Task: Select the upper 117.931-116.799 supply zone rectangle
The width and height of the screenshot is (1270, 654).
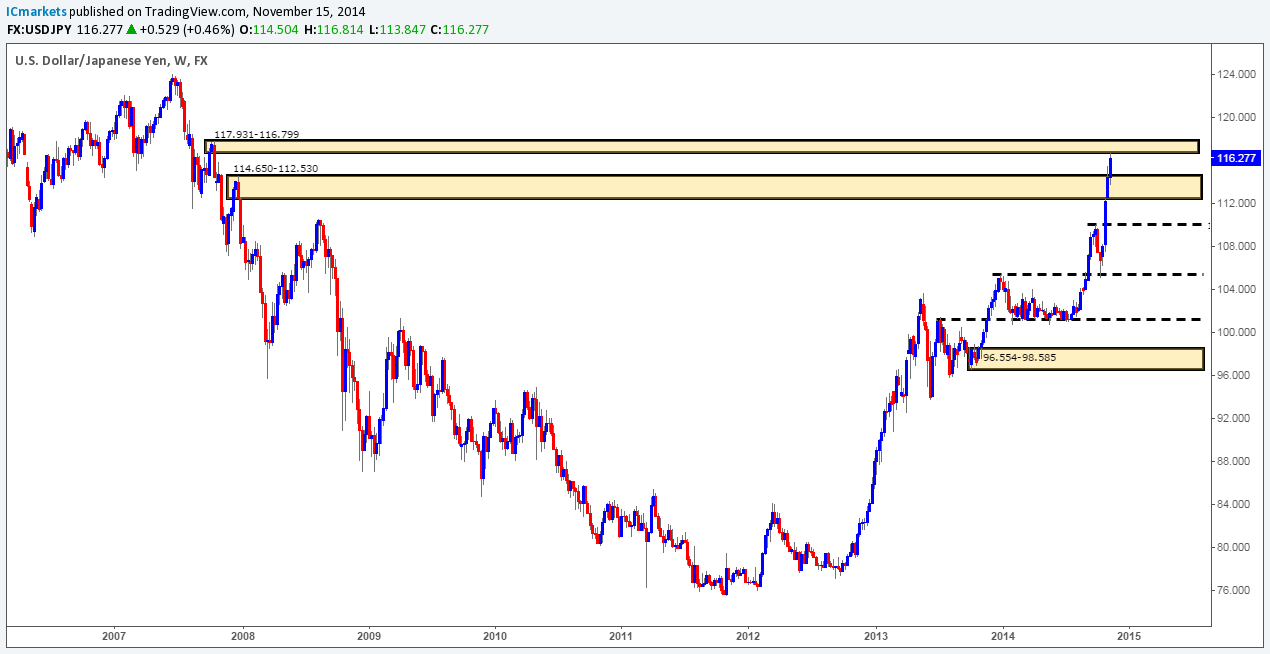Action: pyautogui.click(x=702, y=147)
